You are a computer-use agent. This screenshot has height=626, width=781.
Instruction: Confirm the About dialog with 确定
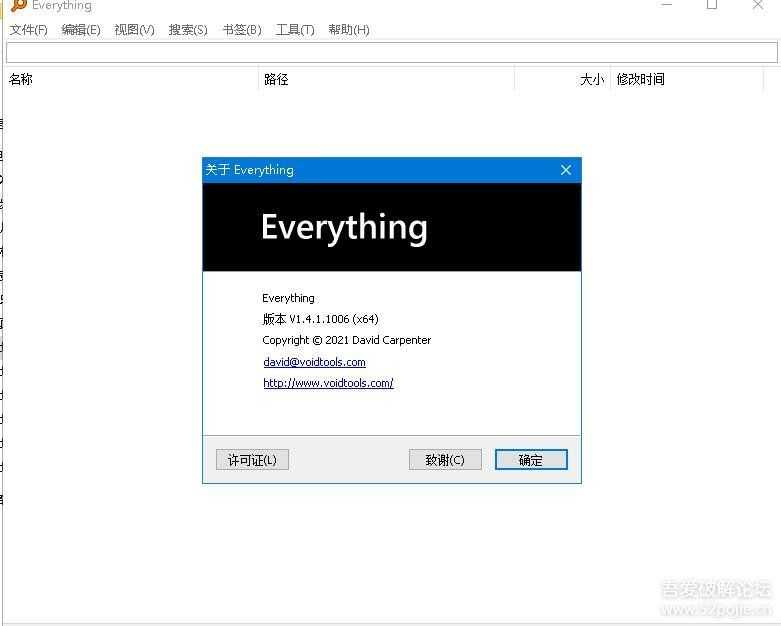[531, 460]
